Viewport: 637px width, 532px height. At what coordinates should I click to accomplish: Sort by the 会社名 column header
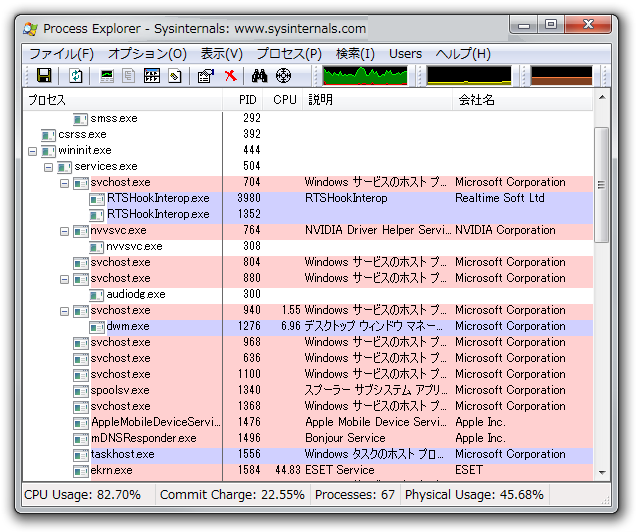tap(523, 99)
